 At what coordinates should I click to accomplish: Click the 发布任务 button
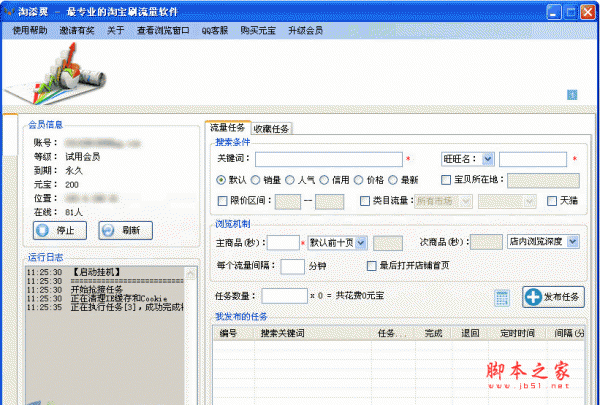[553, 297]
